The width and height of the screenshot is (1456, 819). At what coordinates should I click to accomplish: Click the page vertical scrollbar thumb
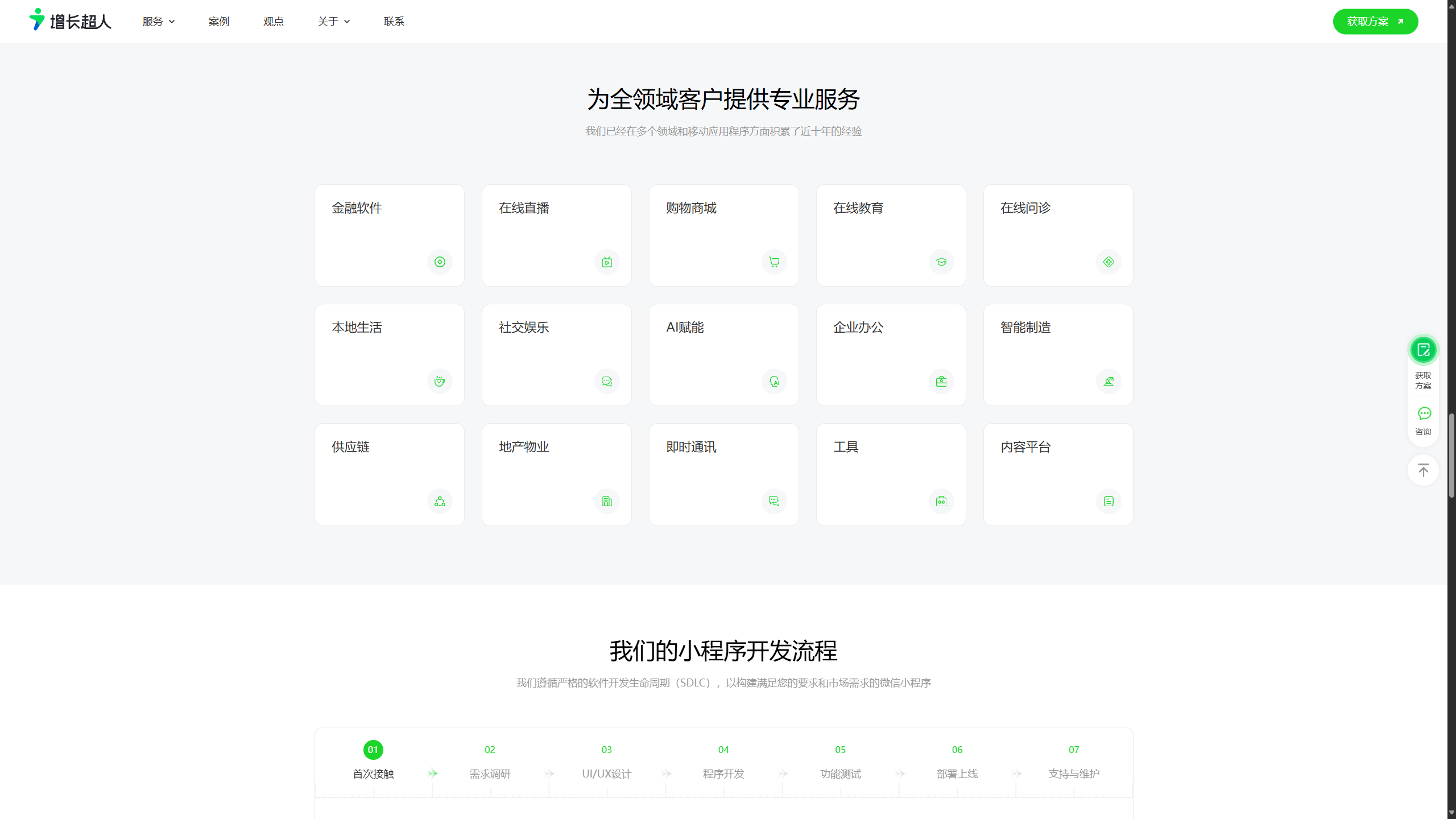tap(1451, 455)
